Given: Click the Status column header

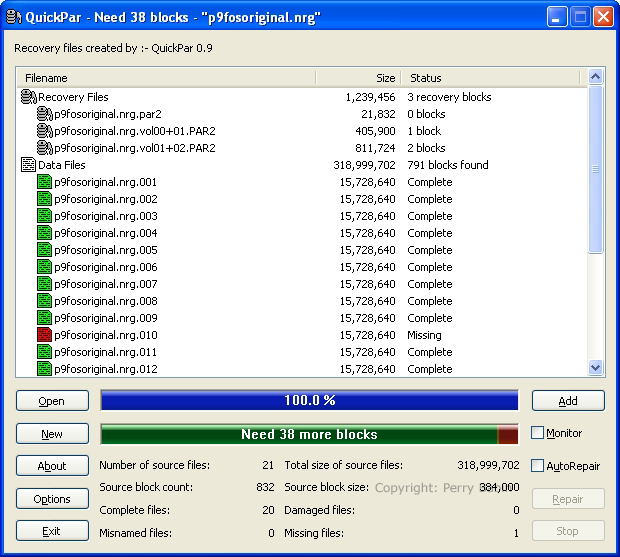Looking at the screenshot, I should 490,78.
